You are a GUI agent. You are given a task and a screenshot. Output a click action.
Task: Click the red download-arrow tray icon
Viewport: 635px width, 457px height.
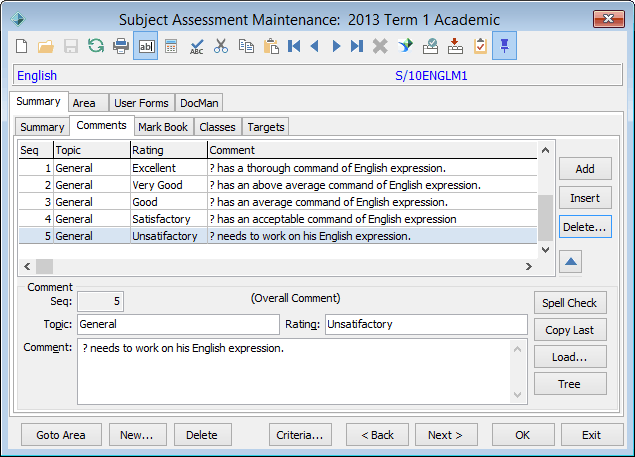(455, 46)
